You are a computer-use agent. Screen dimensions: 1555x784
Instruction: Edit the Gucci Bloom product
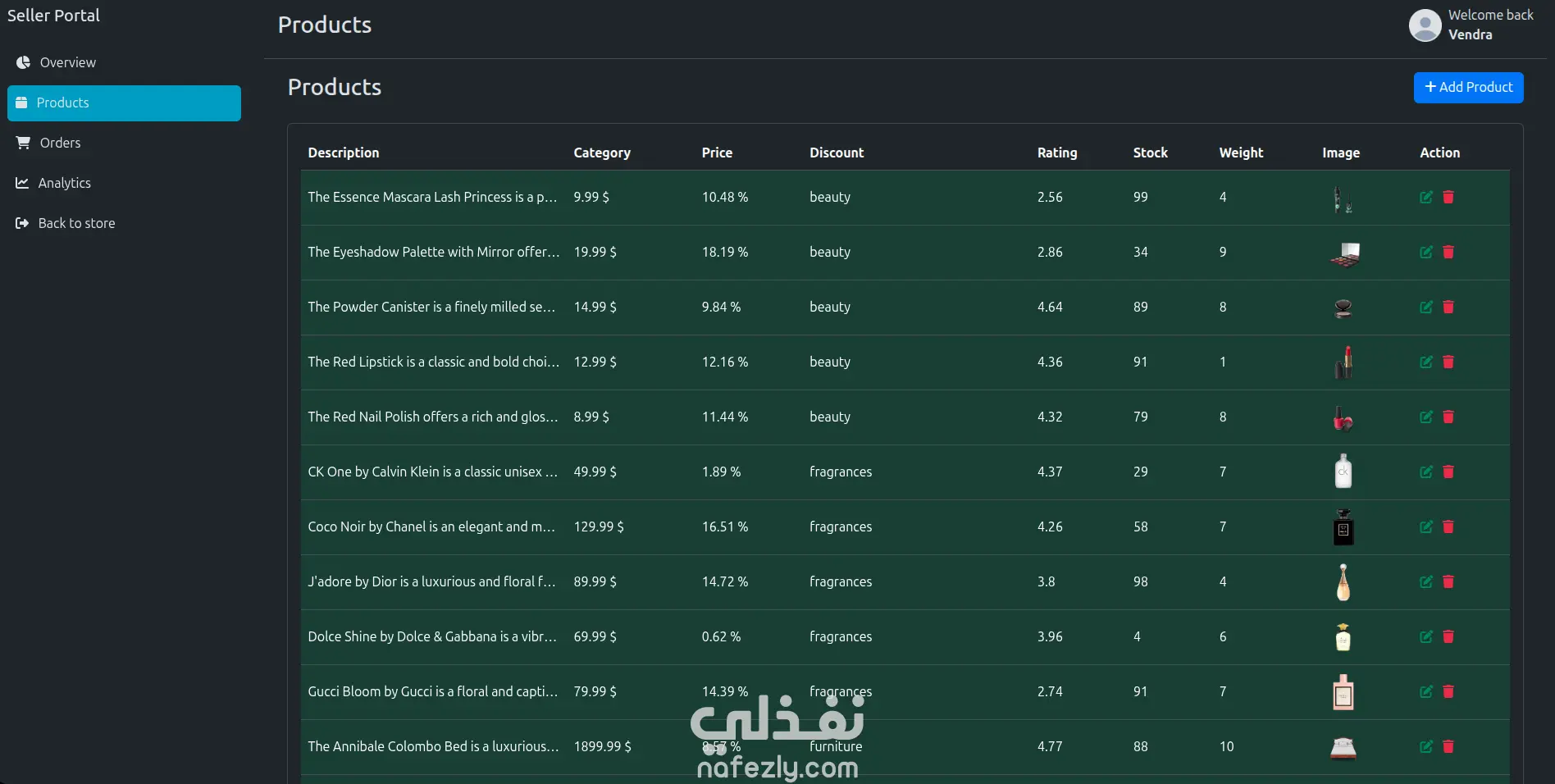(1426, 691)
